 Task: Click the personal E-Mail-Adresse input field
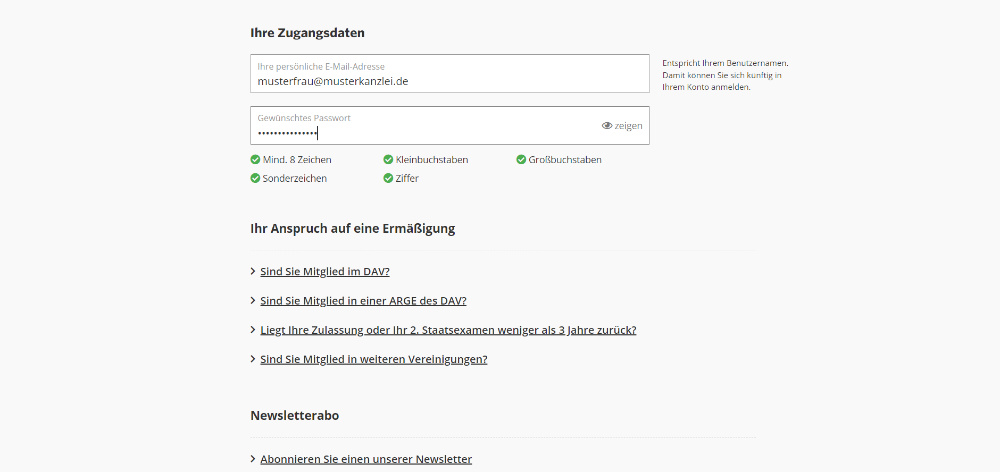(x=450, y=73)
